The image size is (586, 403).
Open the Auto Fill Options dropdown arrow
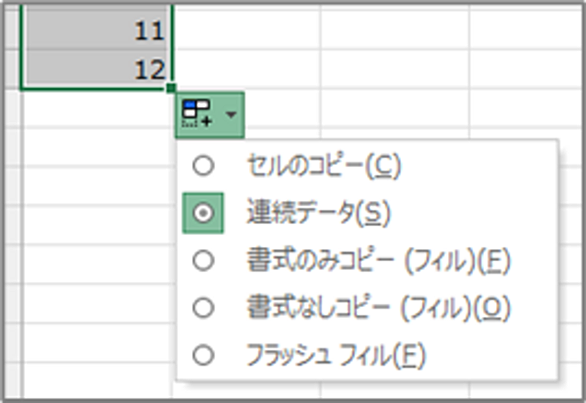(x=231, y=114)
